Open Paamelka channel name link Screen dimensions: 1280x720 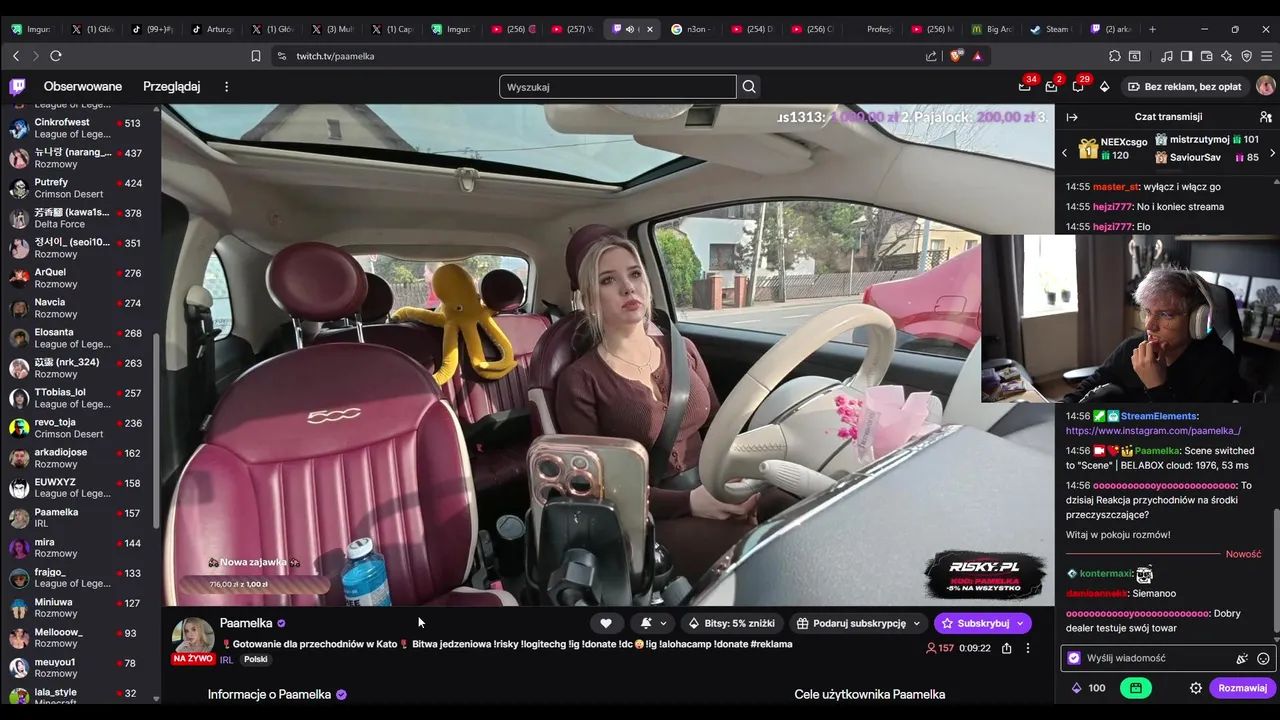(x=246, y=623)
